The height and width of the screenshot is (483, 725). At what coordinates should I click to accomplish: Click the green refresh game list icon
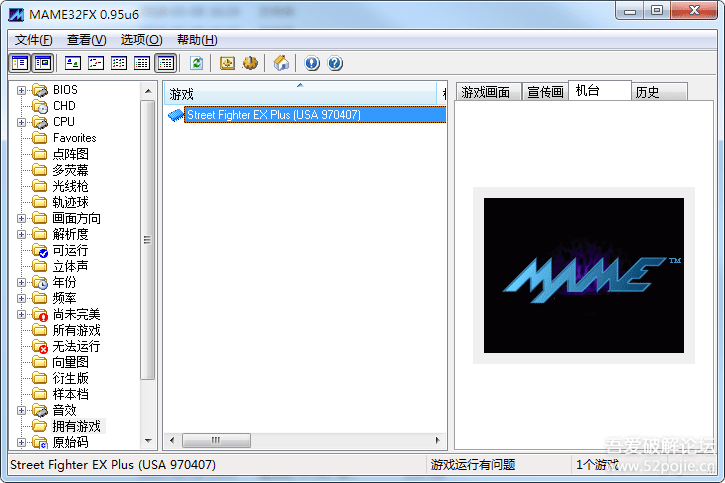click(x=197, y=63)
